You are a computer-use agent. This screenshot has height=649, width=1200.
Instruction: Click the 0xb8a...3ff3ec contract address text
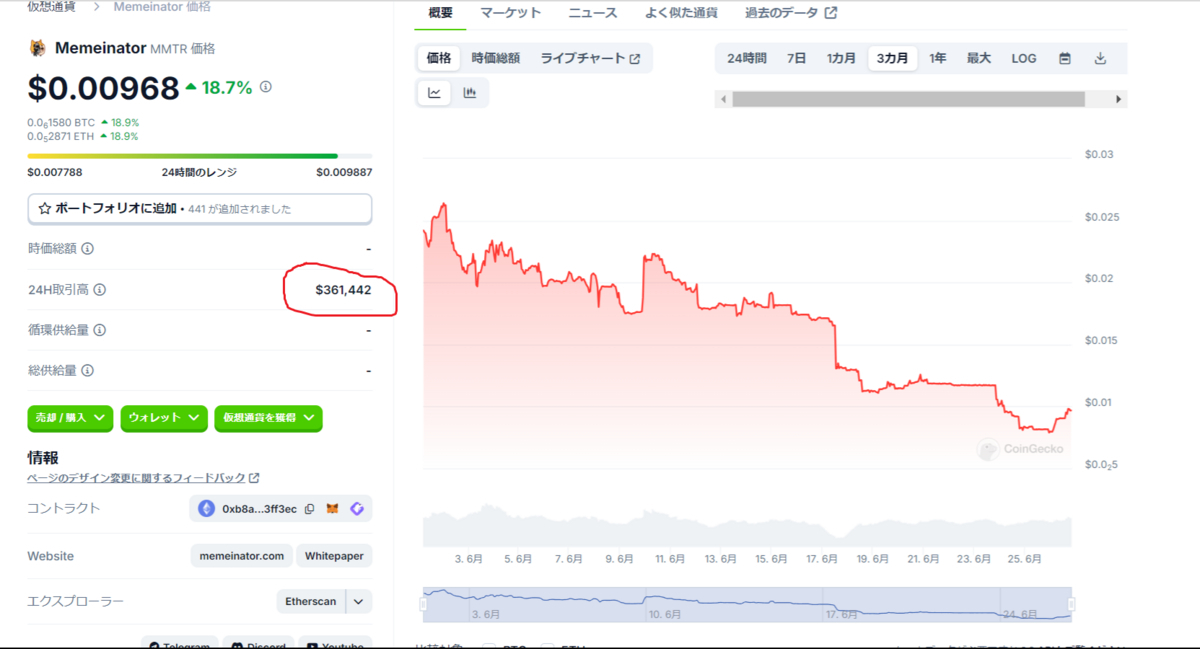click(259, 509)
